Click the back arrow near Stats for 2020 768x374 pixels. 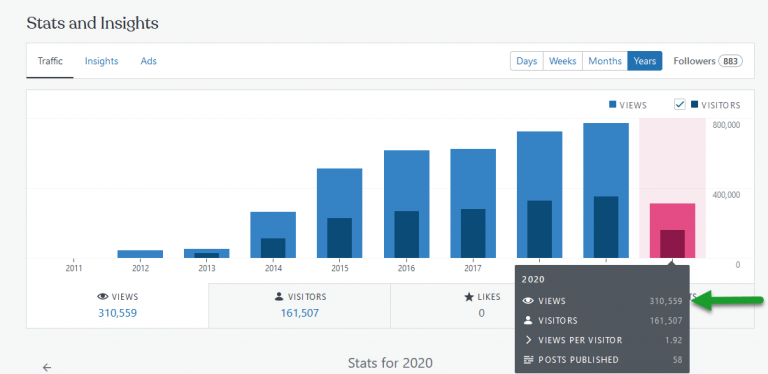(x=47, y=368)
